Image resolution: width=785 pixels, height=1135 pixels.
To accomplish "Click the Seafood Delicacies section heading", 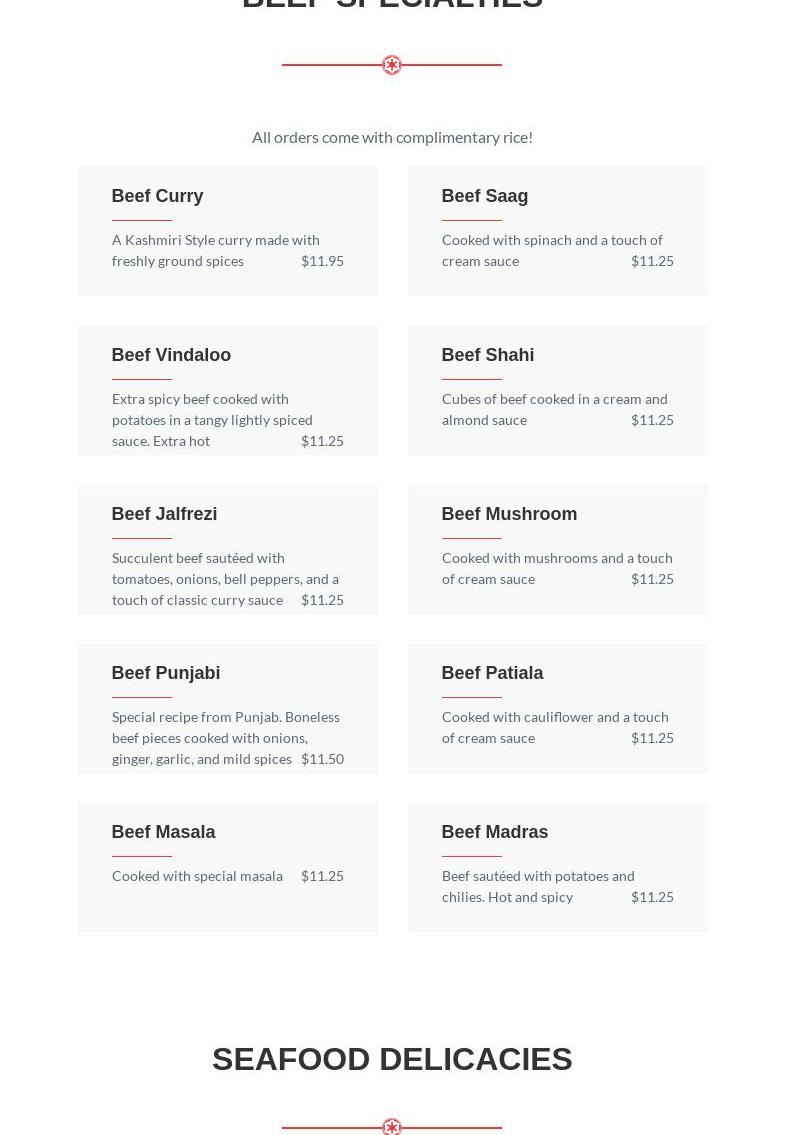I will click(x=392, y=1059).
